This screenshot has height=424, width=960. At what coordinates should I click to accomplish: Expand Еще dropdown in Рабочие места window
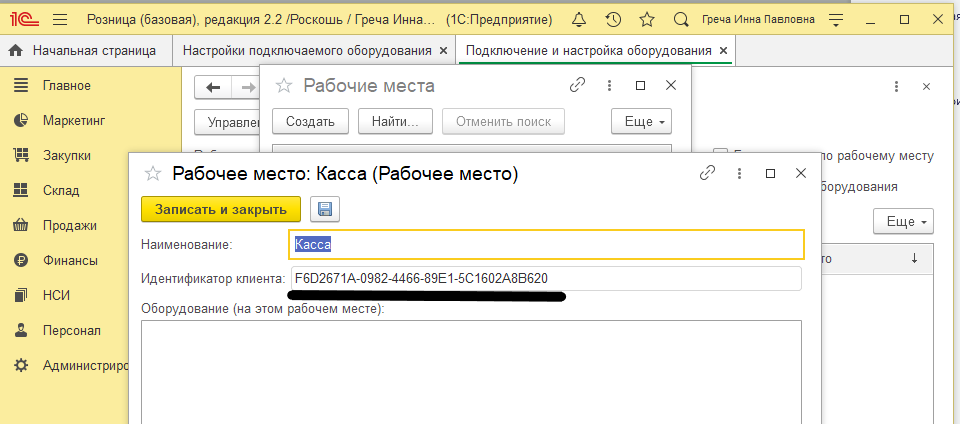tap(642, 121)
